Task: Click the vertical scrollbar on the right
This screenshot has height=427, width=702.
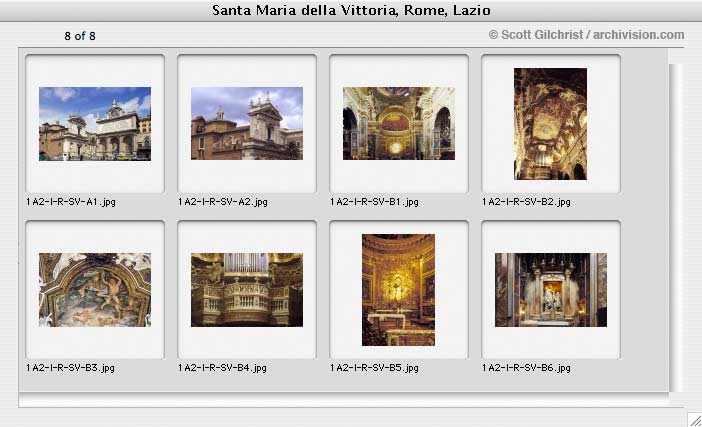Action: pyautogui.click(x=676, y=228)
